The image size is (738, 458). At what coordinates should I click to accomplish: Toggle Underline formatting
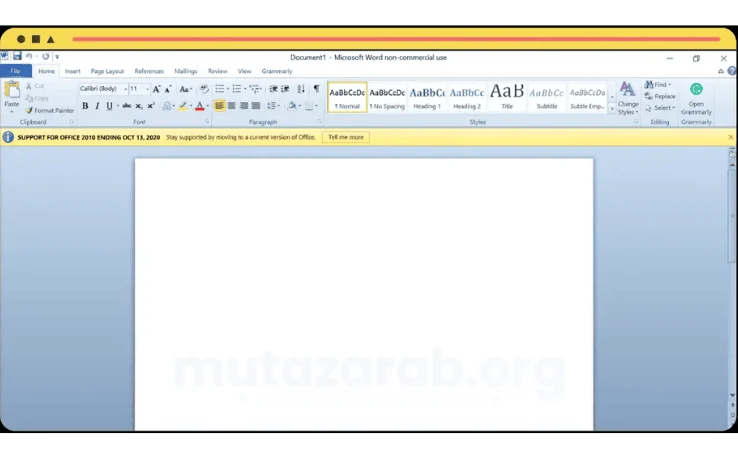pyautogui.click(x=109, y=106)
